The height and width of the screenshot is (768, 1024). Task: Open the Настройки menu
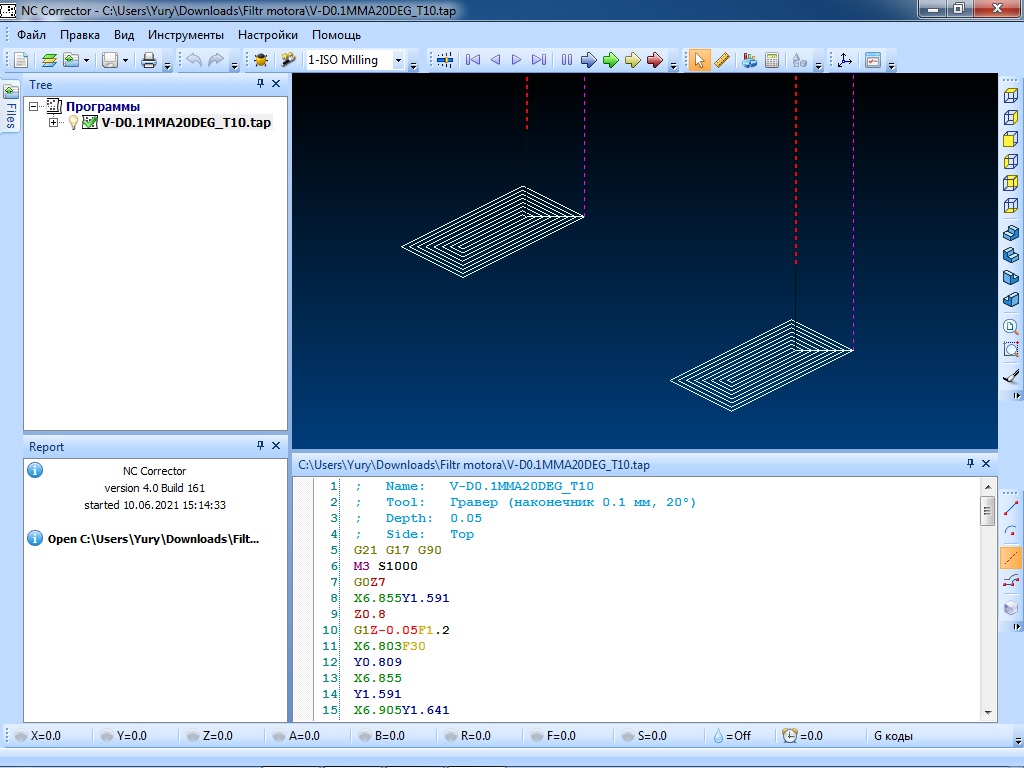[x=268, y=34]
